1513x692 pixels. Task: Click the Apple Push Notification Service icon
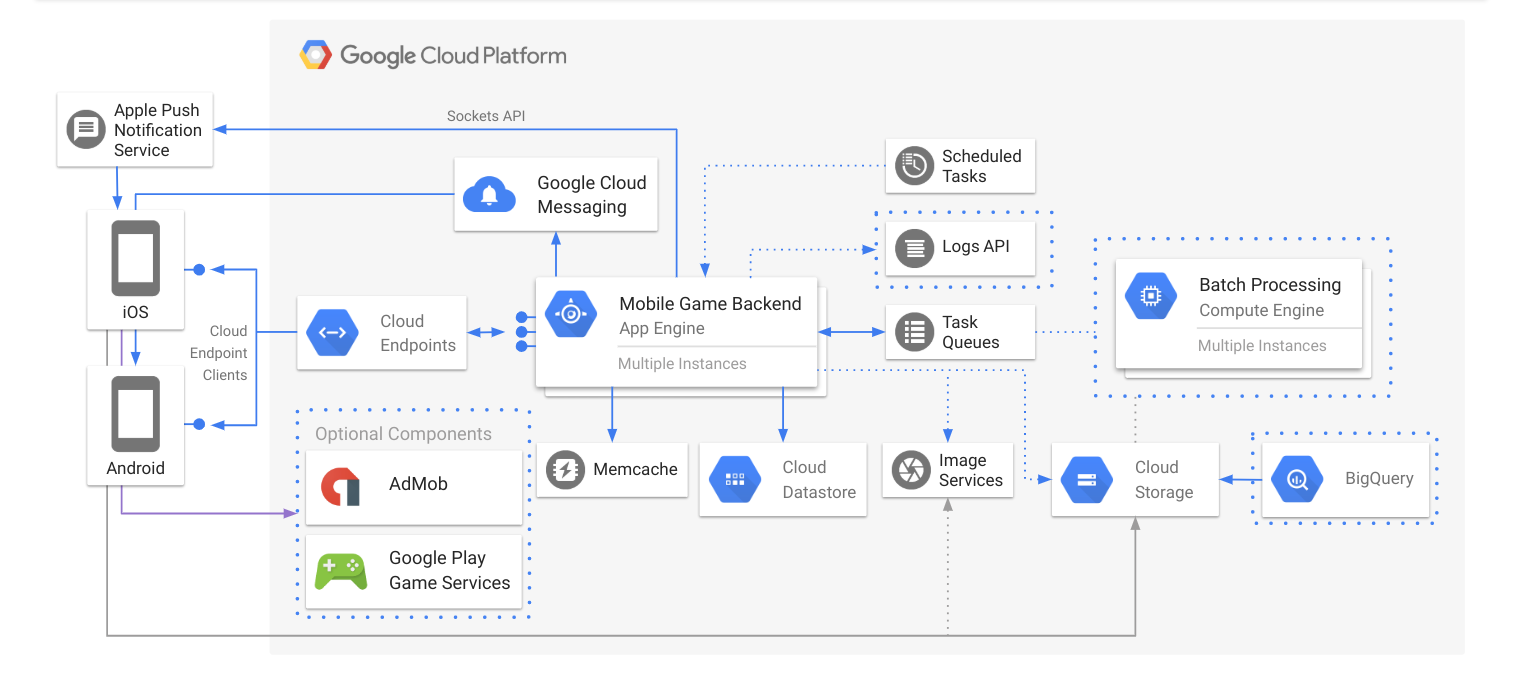point(85,129)
